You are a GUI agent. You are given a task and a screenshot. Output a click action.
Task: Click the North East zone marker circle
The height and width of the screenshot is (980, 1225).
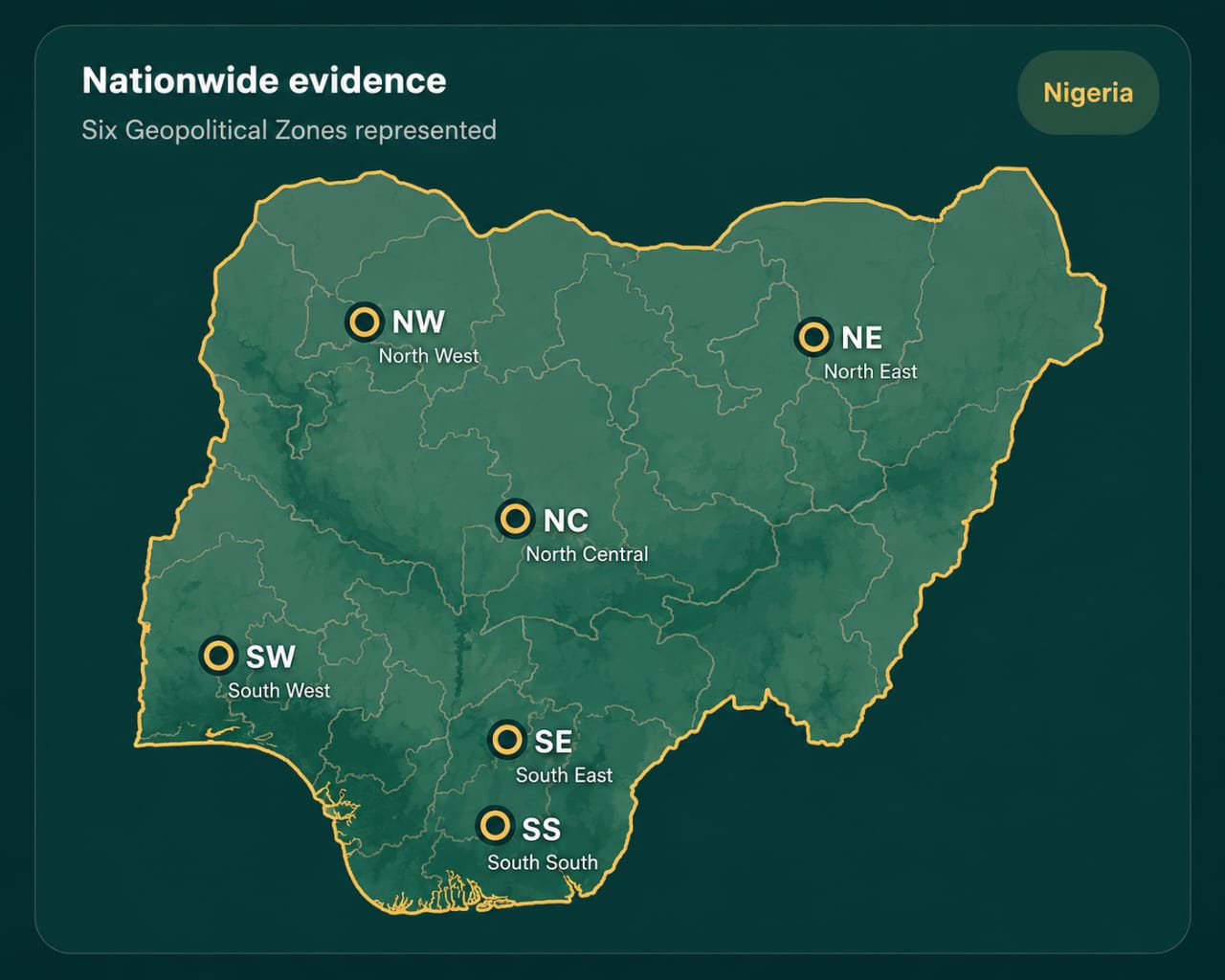(813, 337)
